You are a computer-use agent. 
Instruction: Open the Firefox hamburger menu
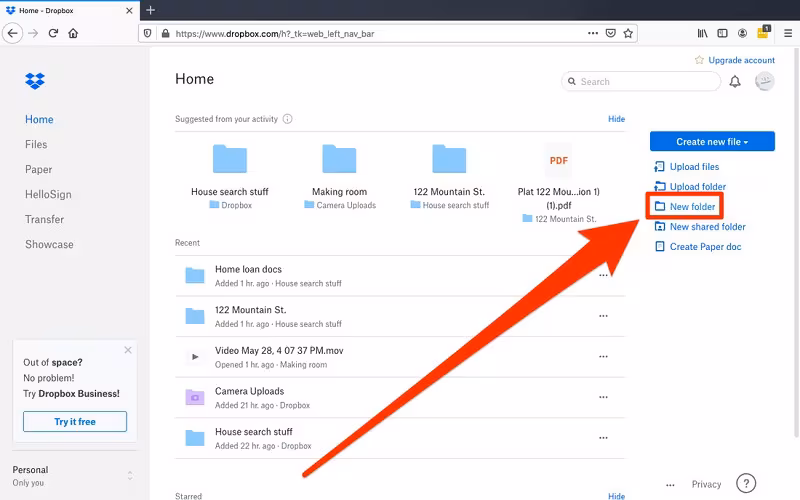(x=788, y=33)
